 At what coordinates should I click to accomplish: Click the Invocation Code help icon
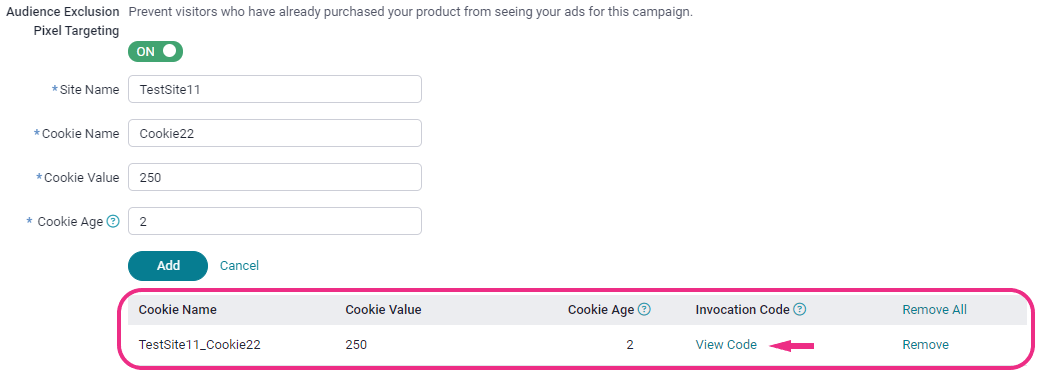800,309
